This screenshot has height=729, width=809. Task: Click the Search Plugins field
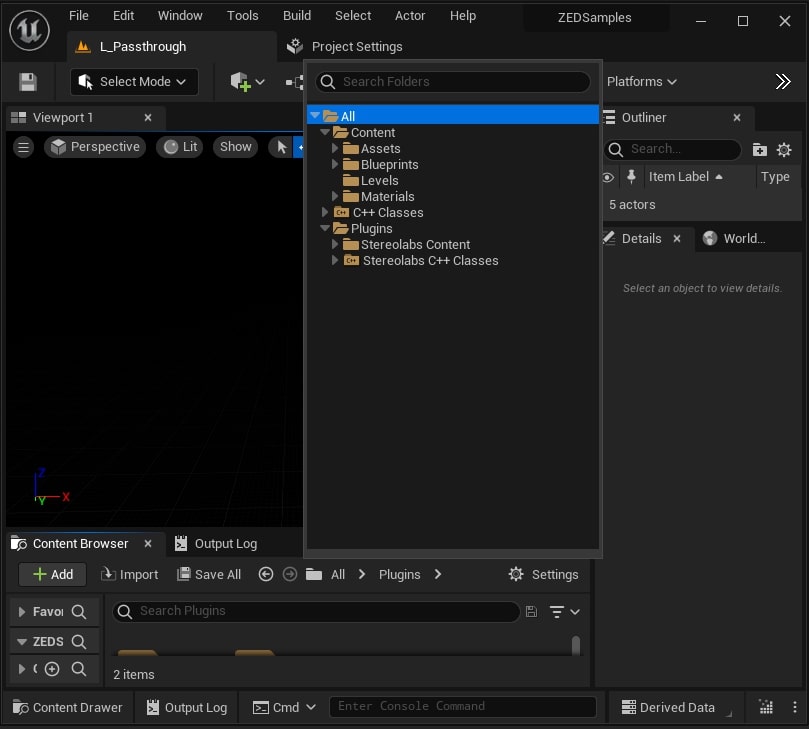[316, 611]
